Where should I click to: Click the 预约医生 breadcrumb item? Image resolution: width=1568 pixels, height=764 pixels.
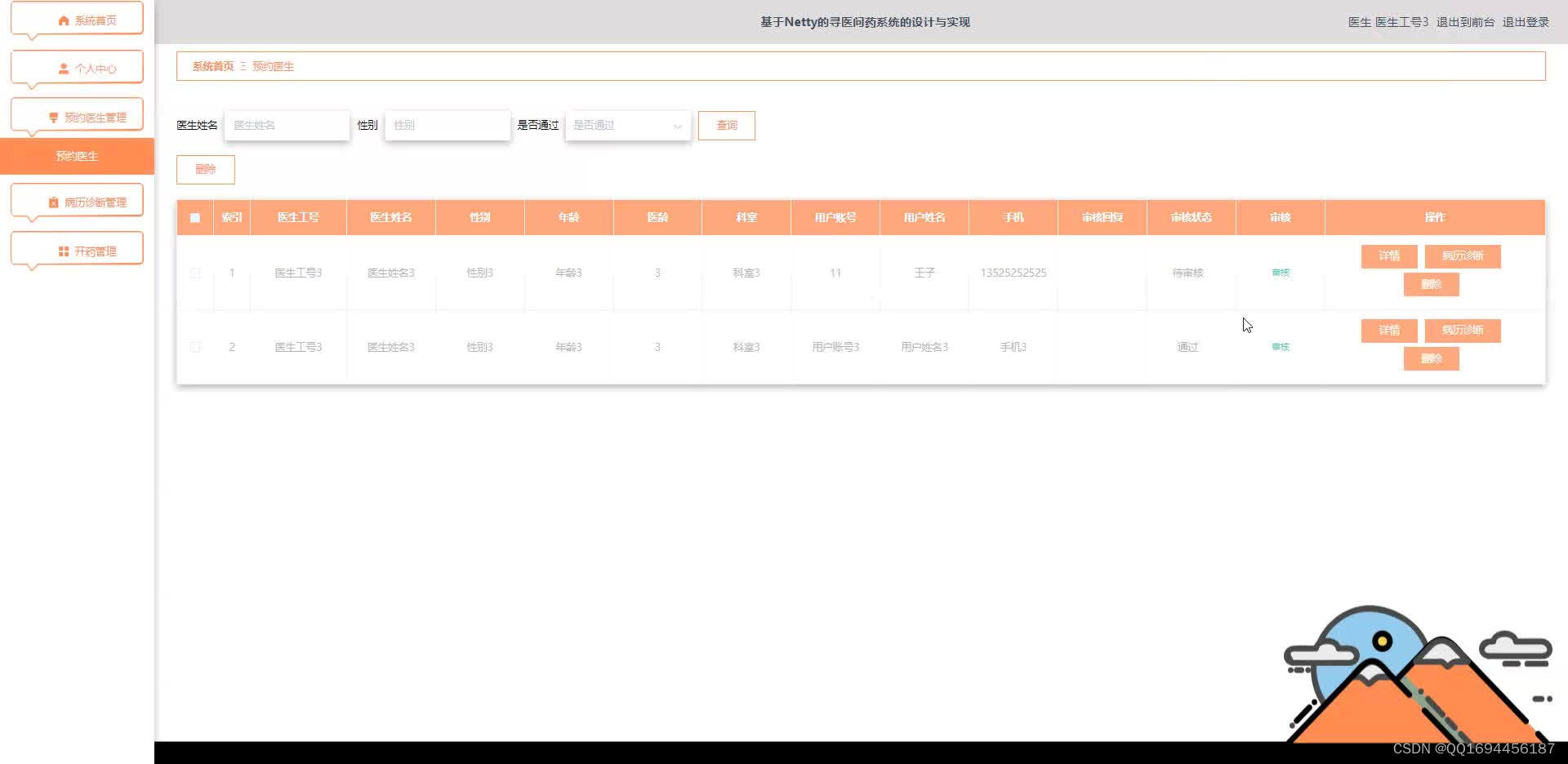tap(273, 66)
